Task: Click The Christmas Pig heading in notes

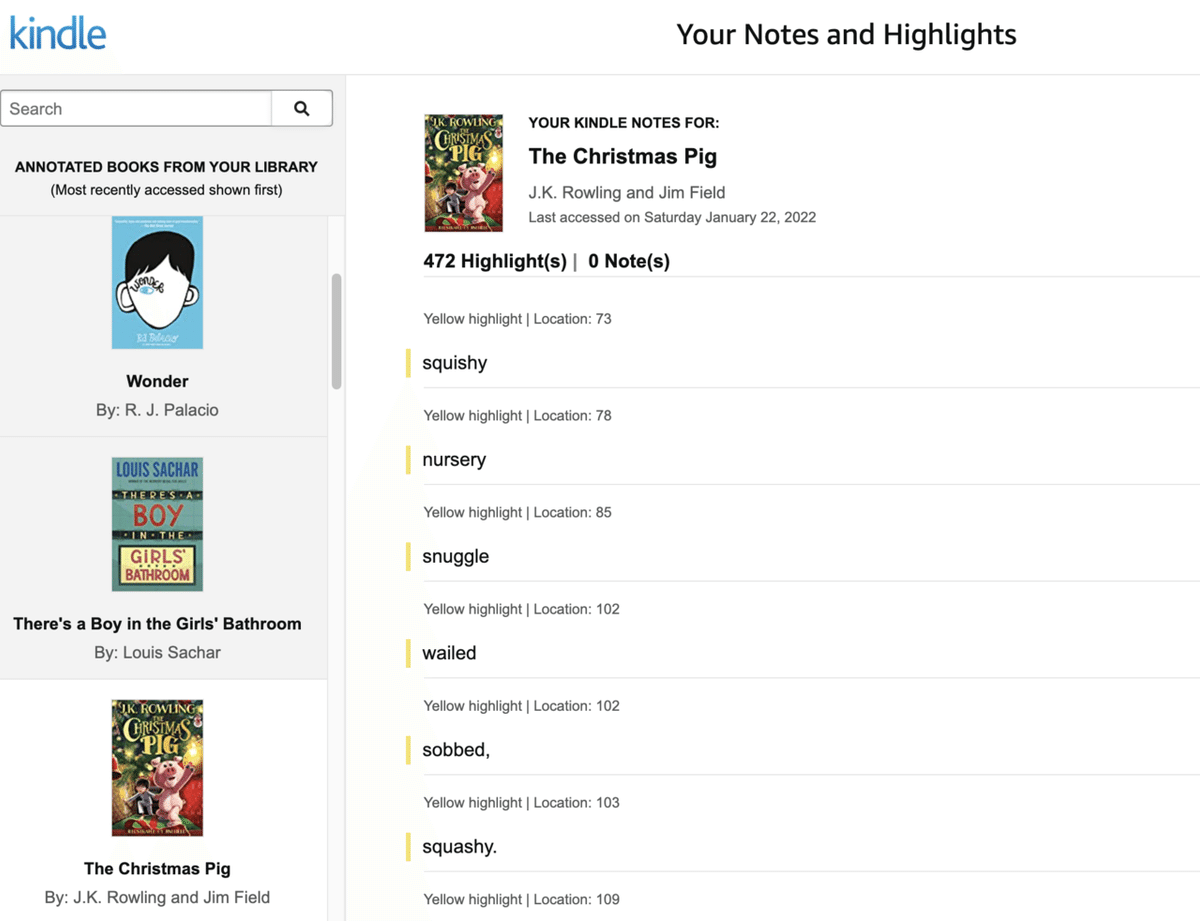Action: [623, 156]
